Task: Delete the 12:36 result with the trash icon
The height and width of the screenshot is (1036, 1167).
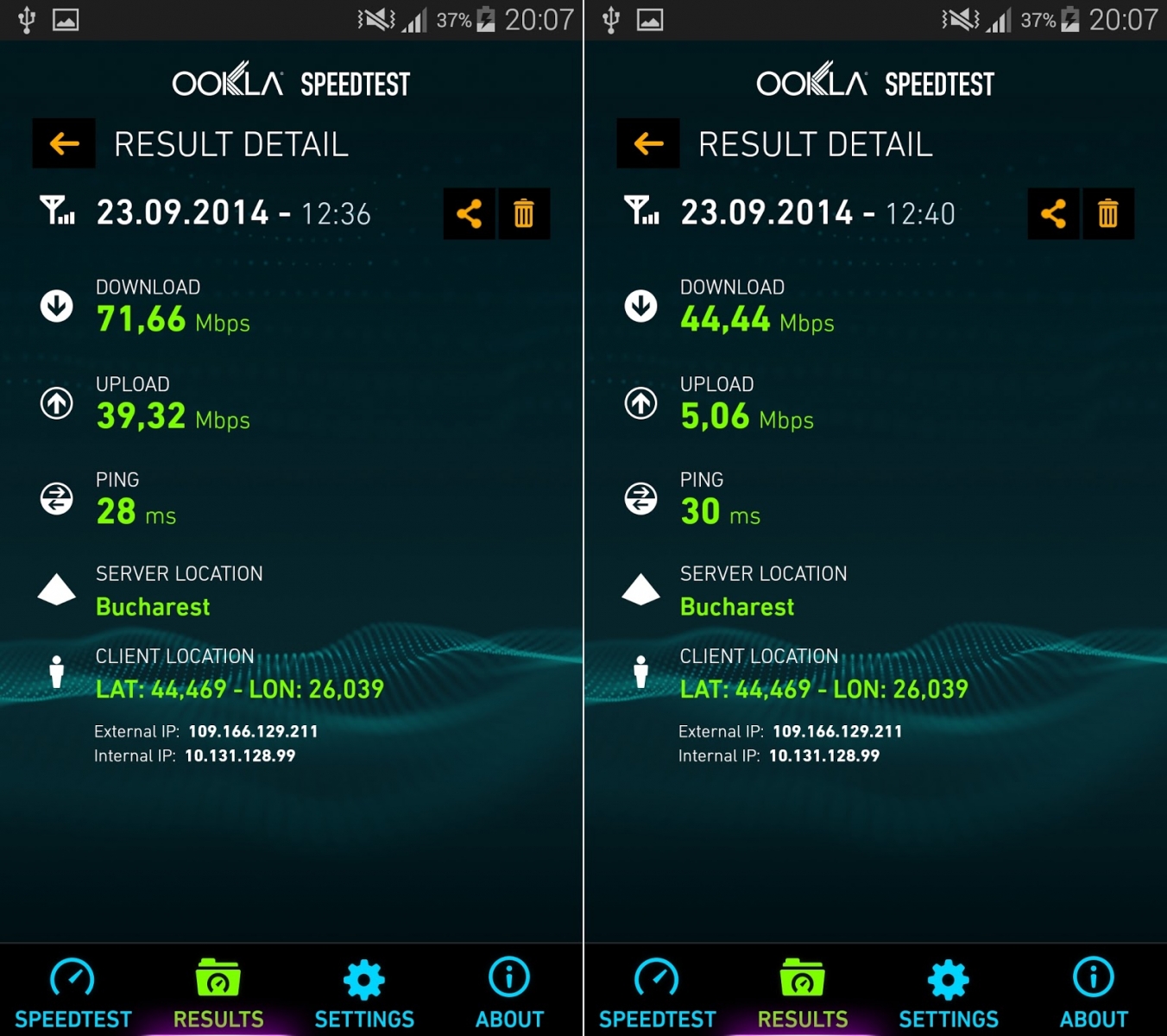Action: pos(524,213)
